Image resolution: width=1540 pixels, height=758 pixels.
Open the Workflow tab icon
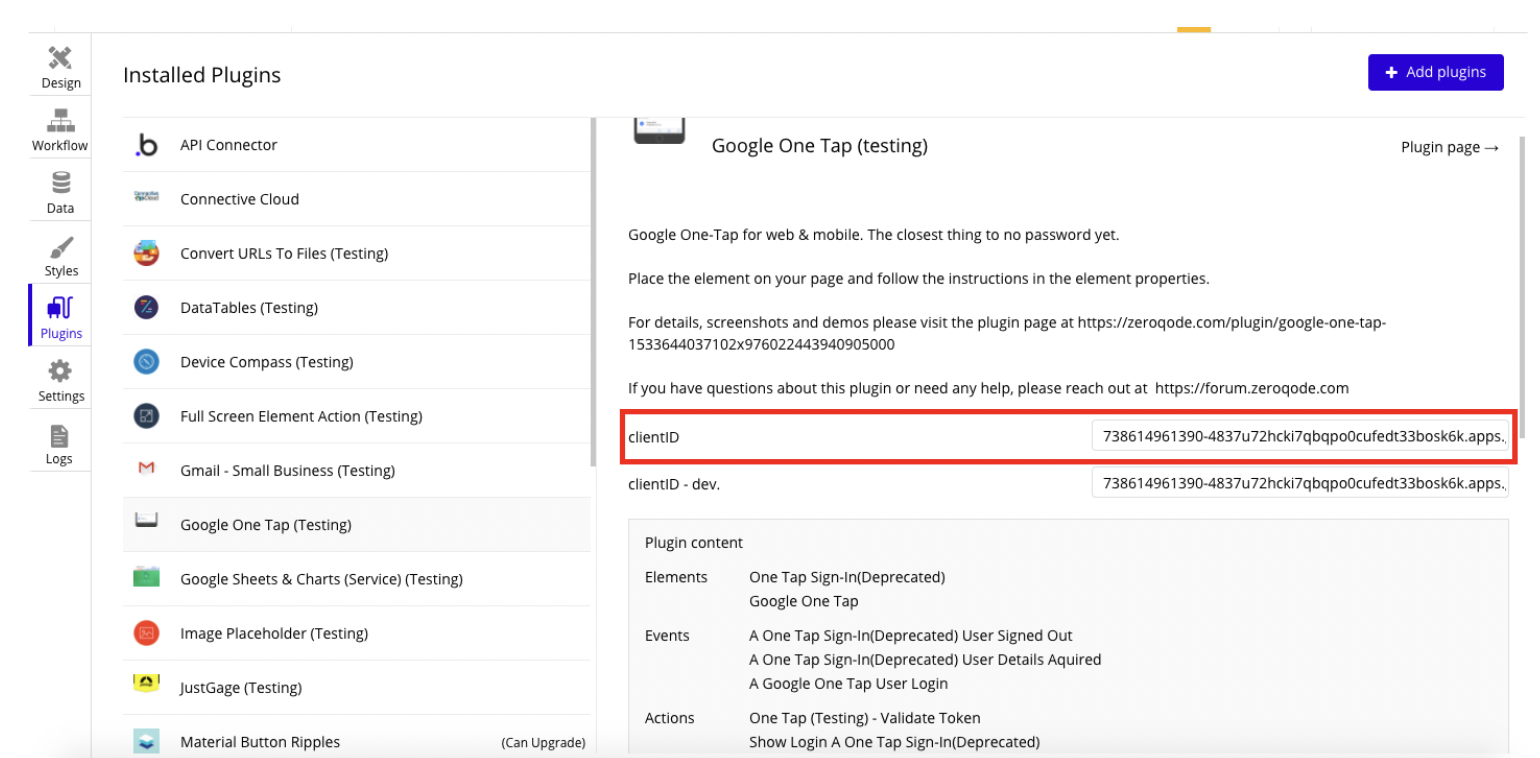tap(60, 121)
